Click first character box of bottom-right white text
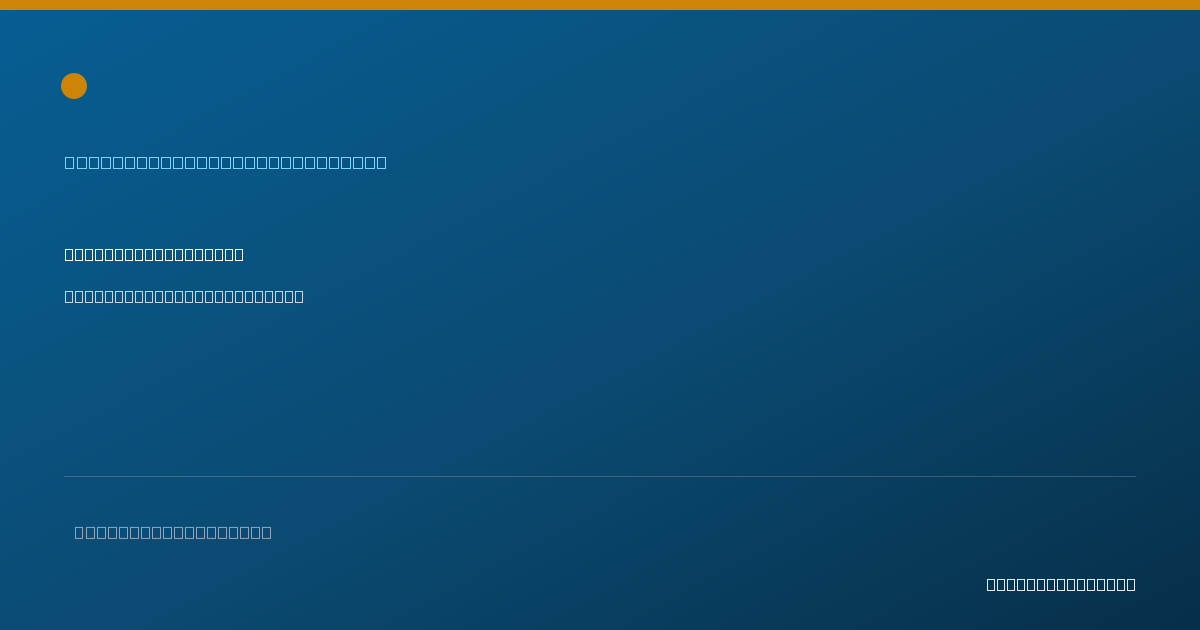Image resolution: width=1200 pixels, height=630 pixels. click(x=992, y=584)
